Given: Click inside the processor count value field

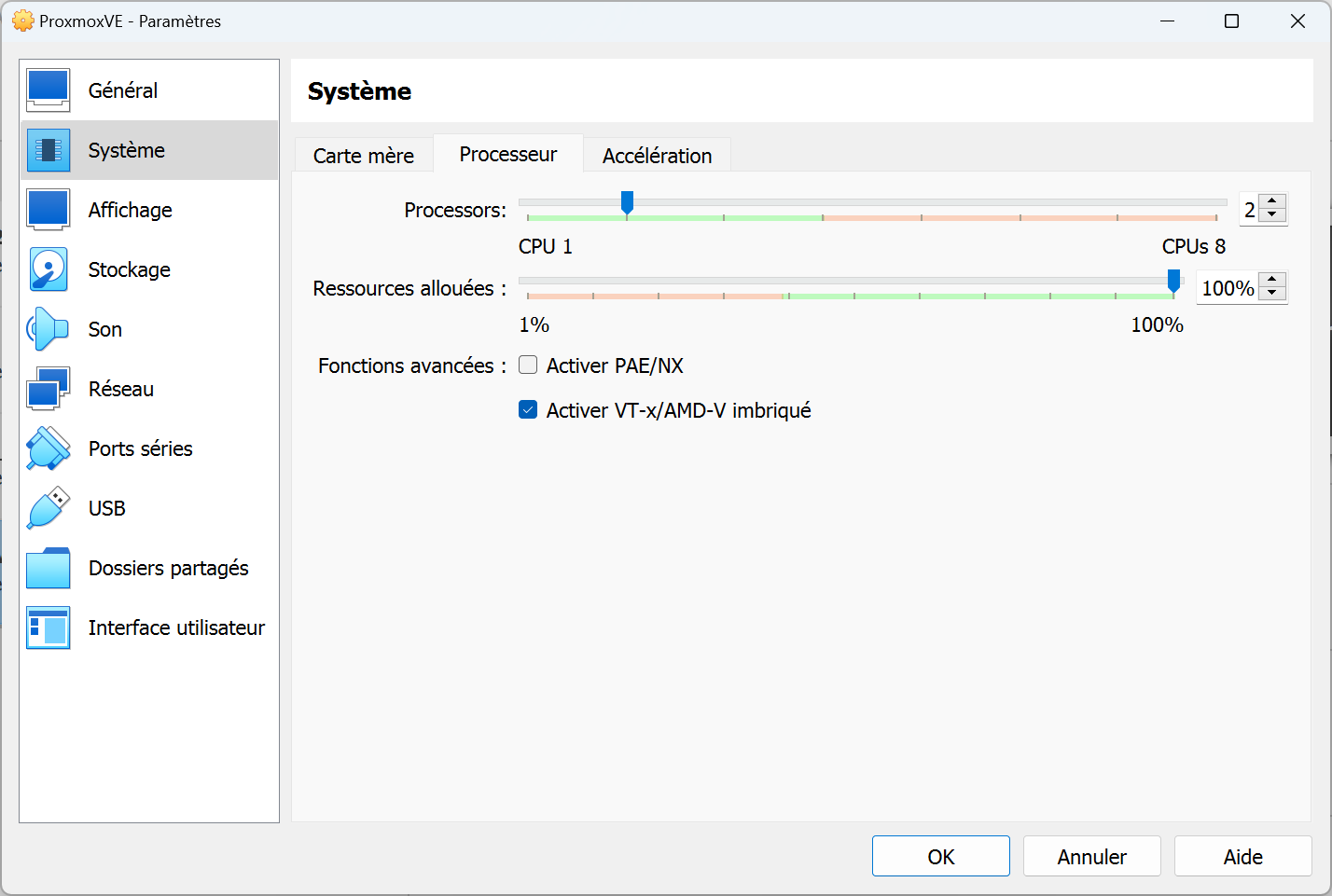Looking at the screenshot, I should point(1248,209).
